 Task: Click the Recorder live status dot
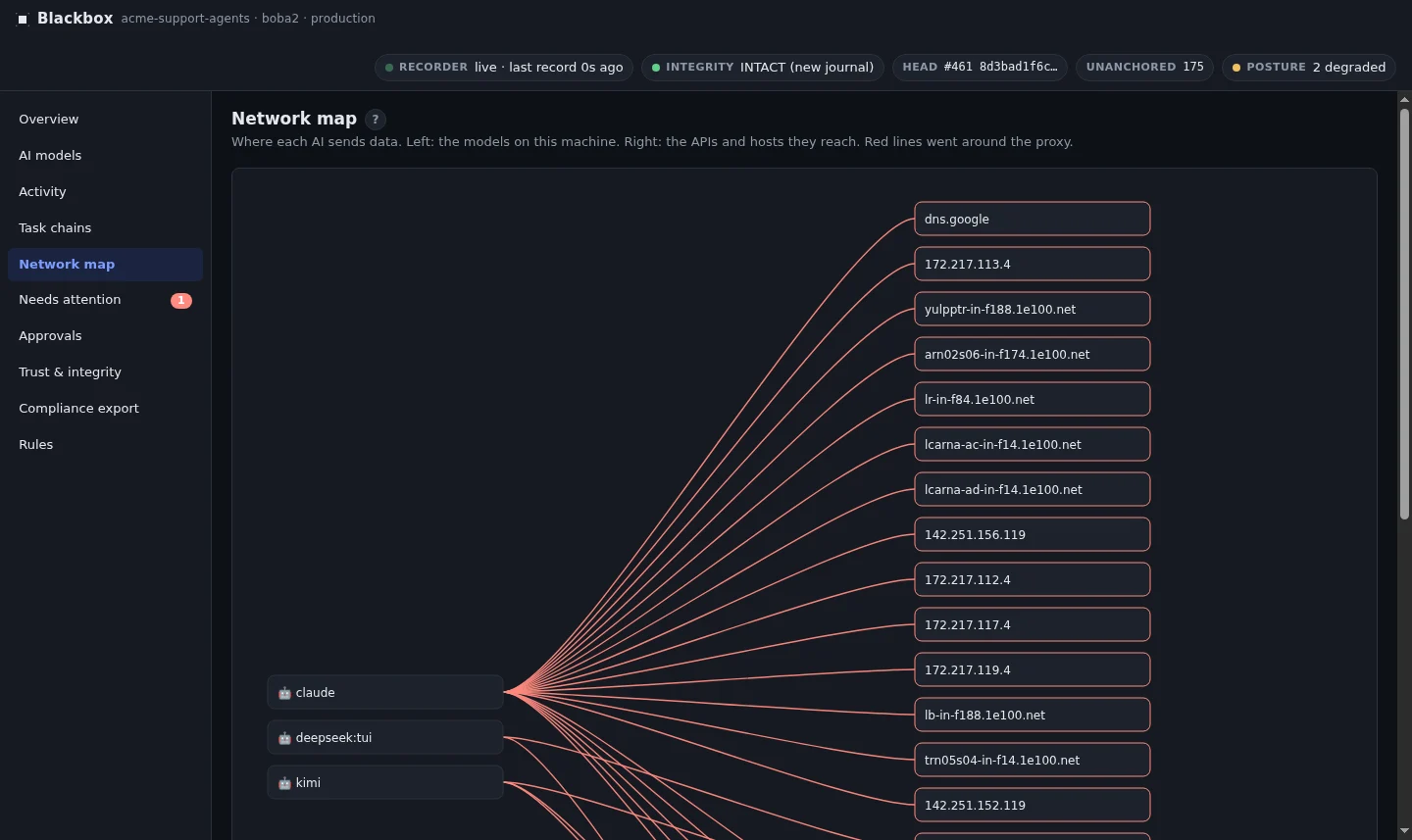(389, 68)
